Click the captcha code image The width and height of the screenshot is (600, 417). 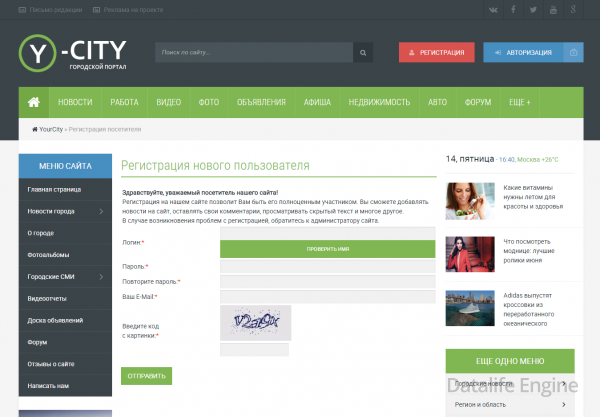tap(256, 323)
